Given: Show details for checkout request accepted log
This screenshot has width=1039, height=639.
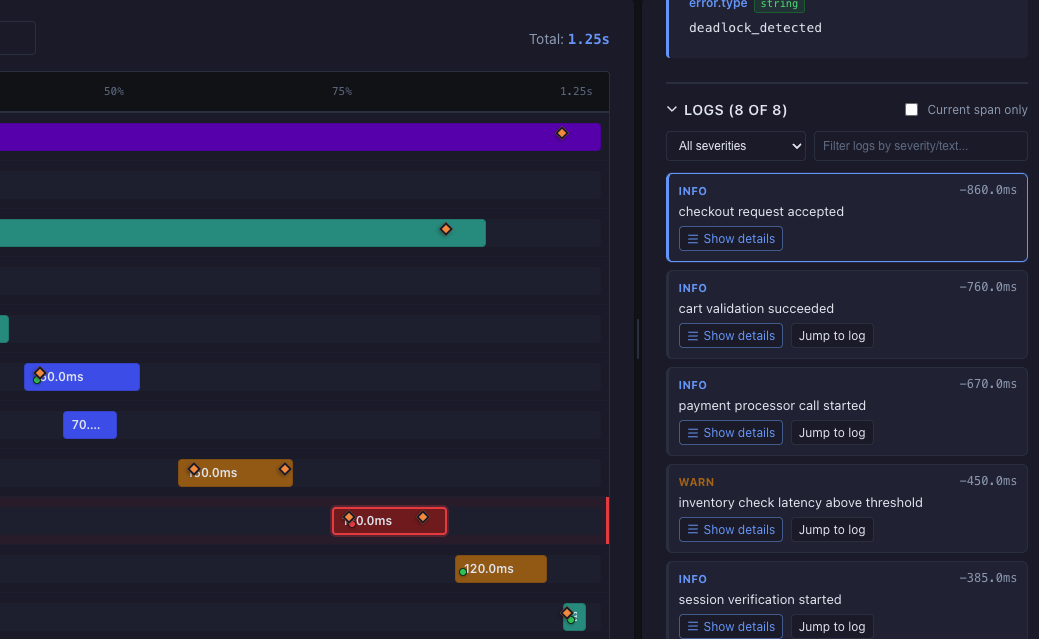Looking at the screenshot, I should pyautogui.click(x=731, y=239).
